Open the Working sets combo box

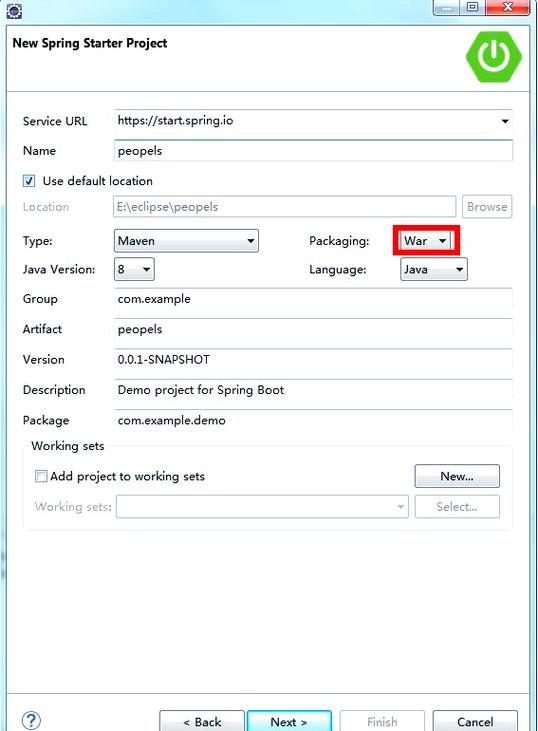pos(262,507)
